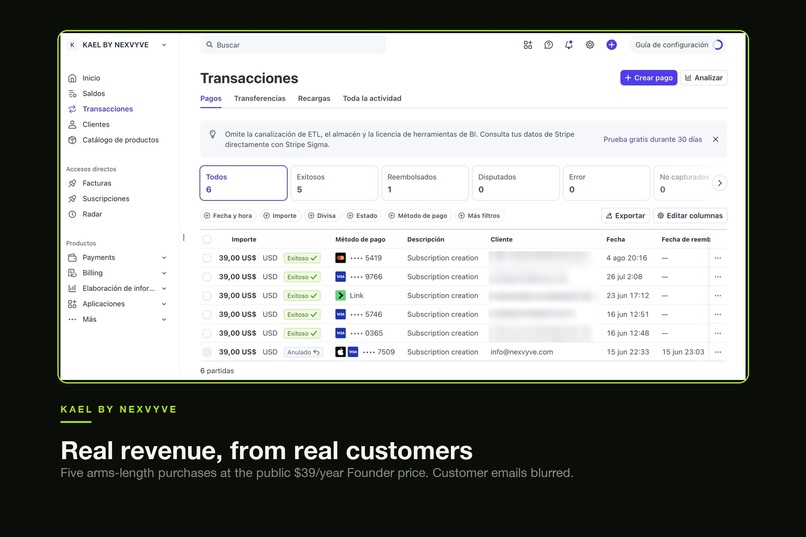Open the Guía de configuración progress button
This screenshot has height=537, width=806.
tap(679, 45)
